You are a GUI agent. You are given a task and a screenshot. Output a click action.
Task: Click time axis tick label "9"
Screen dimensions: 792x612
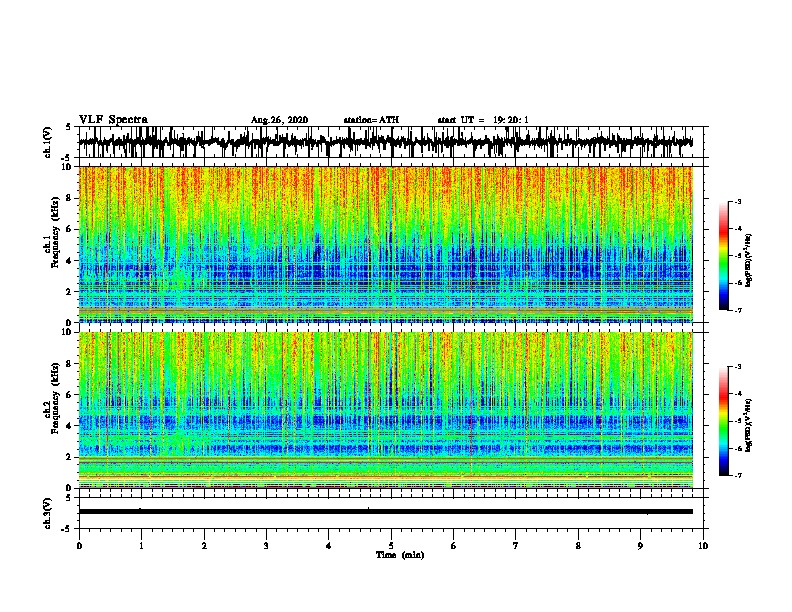coord(640,546)
